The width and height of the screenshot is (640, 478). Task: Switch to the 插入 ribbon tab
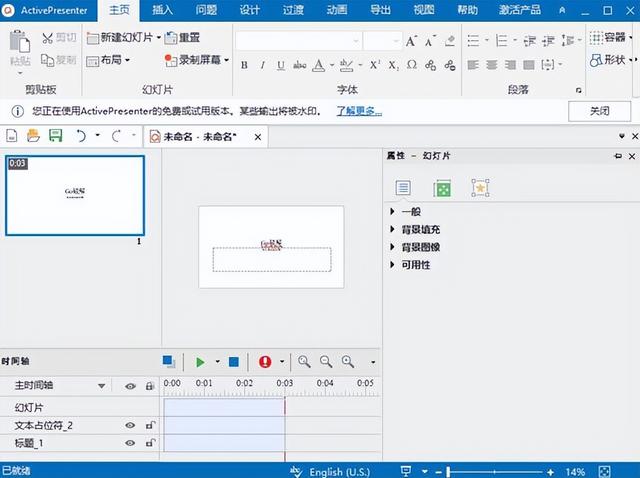click(x=162, y=10)
